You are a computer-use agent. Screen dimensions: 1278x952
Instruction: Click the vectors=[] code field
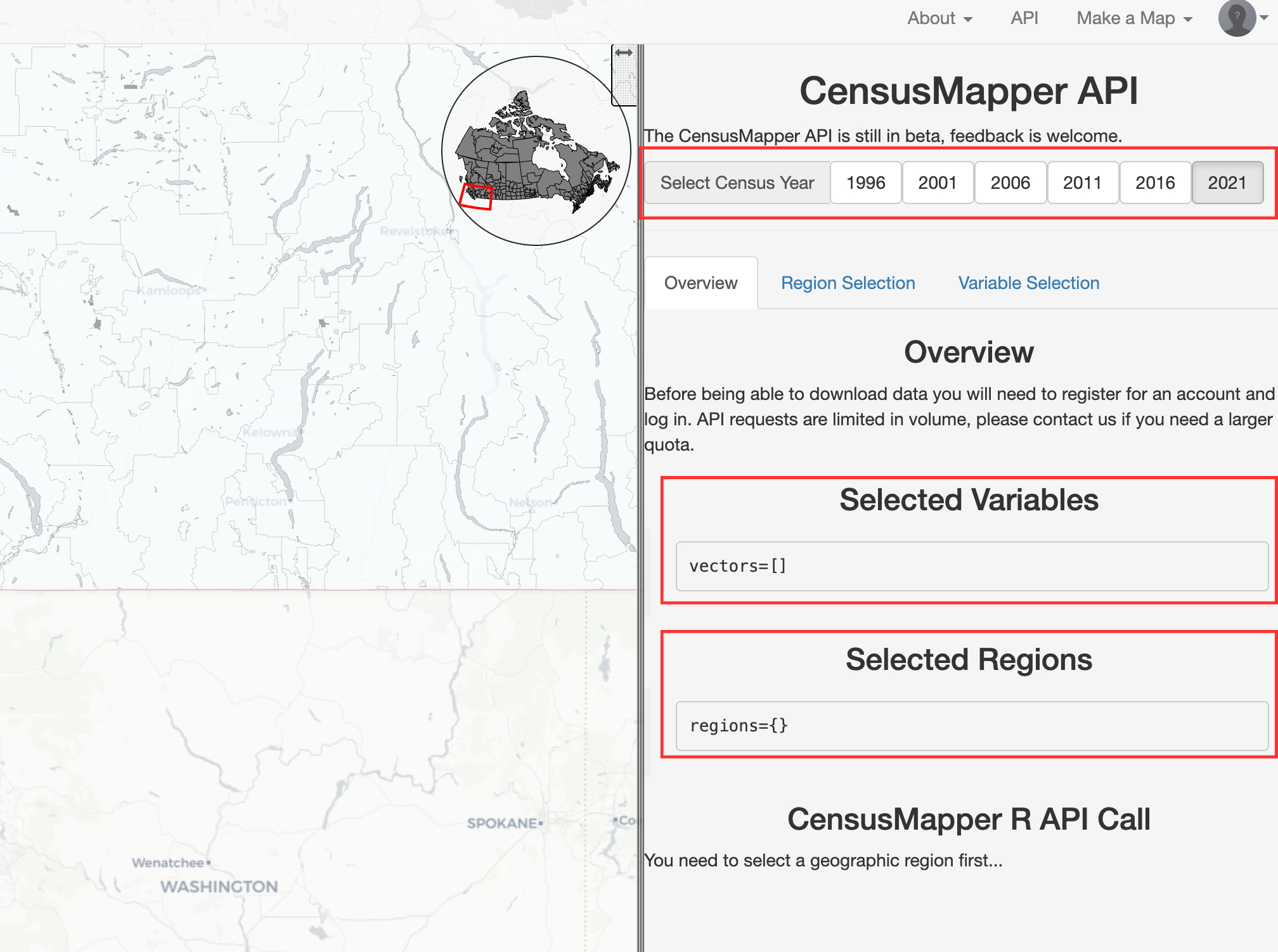coord(972,566)
